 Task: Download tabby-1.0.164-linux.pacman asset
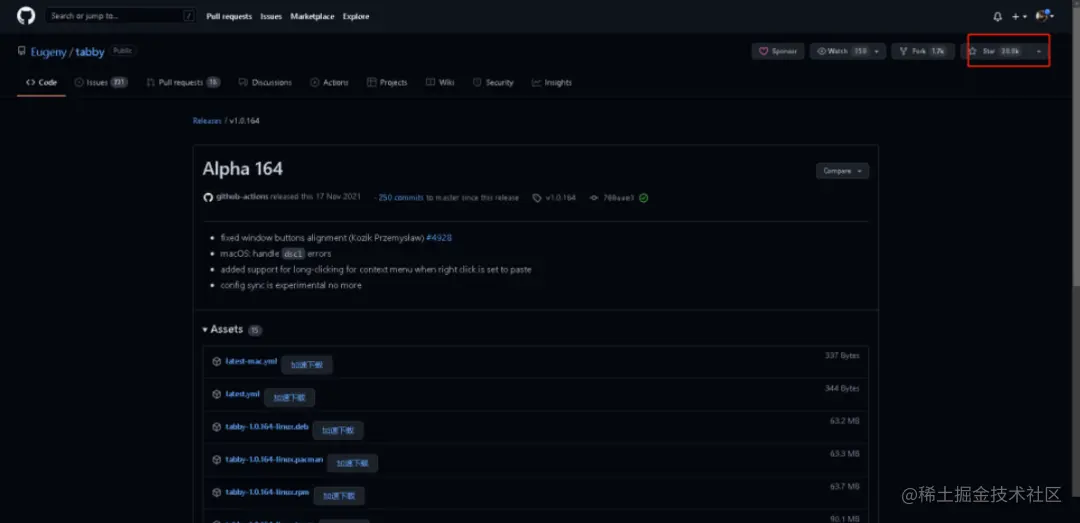coord(274,460)
